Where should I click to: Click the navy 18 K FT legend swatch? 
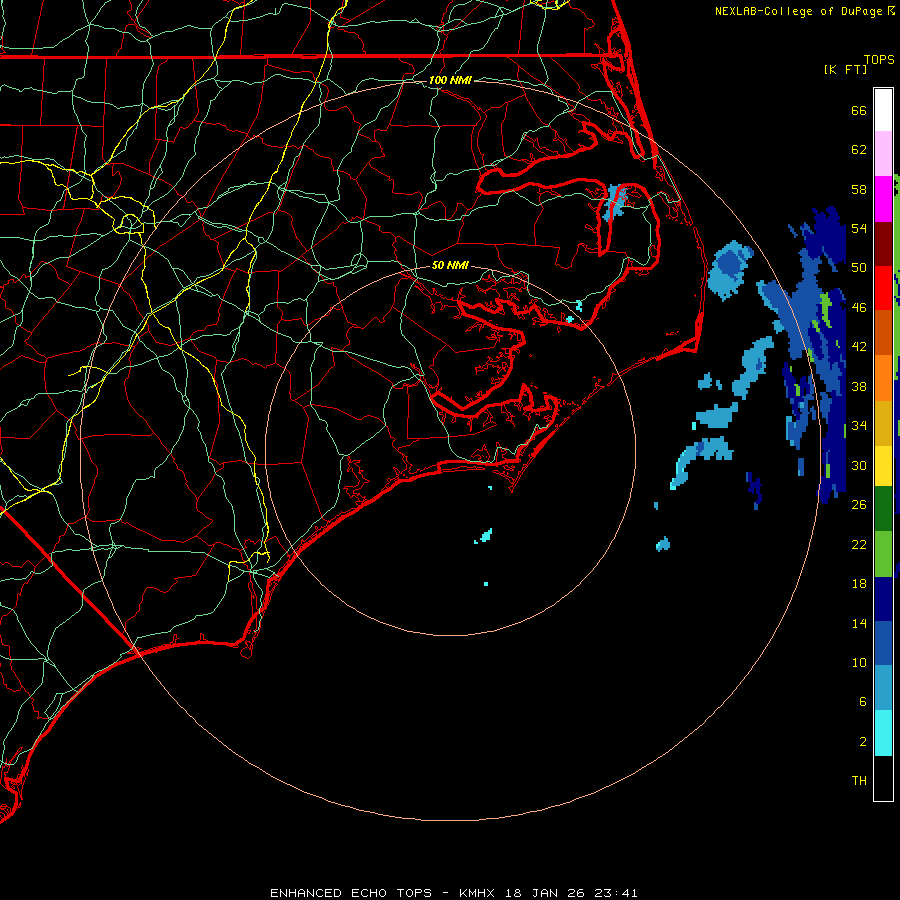point(883,599)
